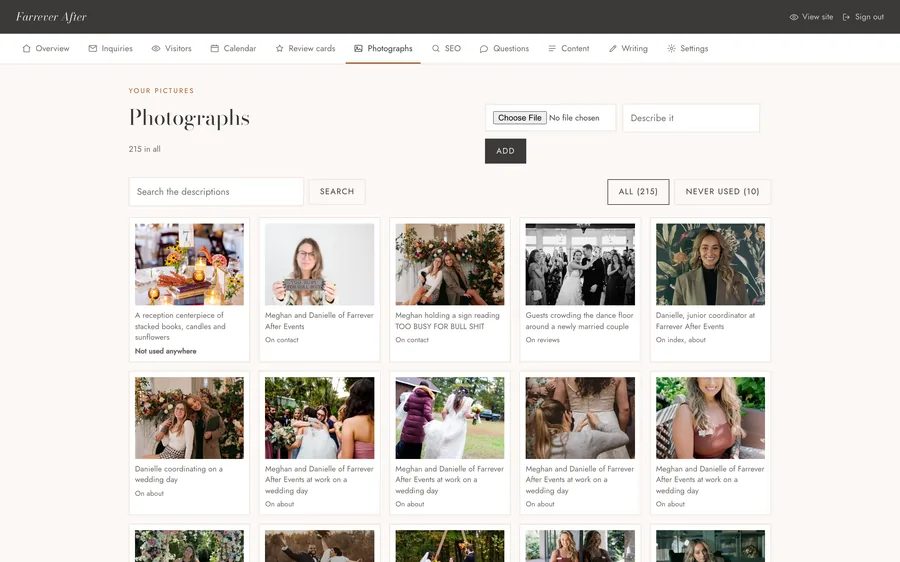The image size is (900, 562).
Task: Click the Visitors eye icon
Action: (x=156, y=49)
